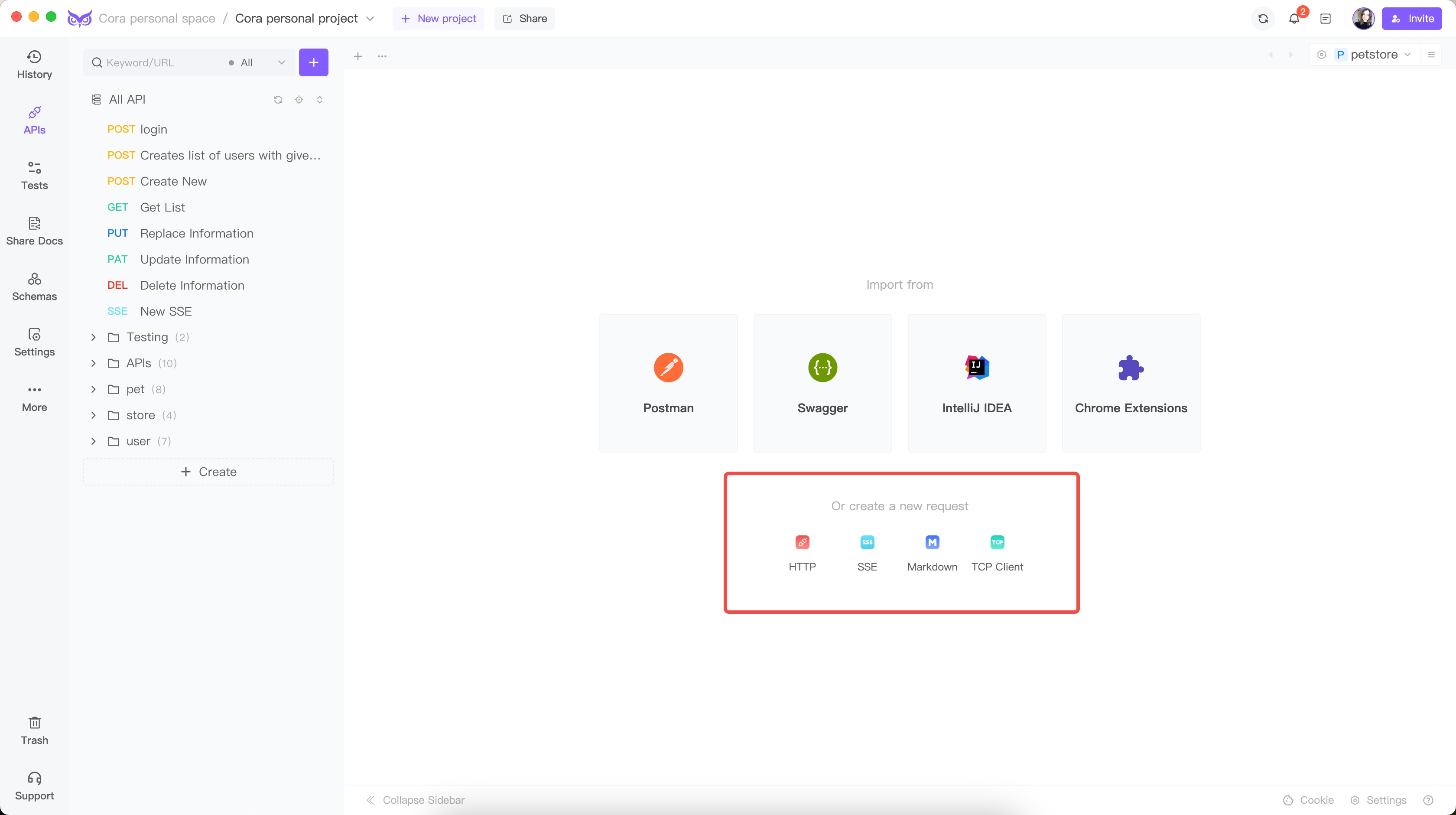Click the Share Docs panel icon
This screenshot has width=1456, height=815.
pyautogui.click(x=34, y=230)
